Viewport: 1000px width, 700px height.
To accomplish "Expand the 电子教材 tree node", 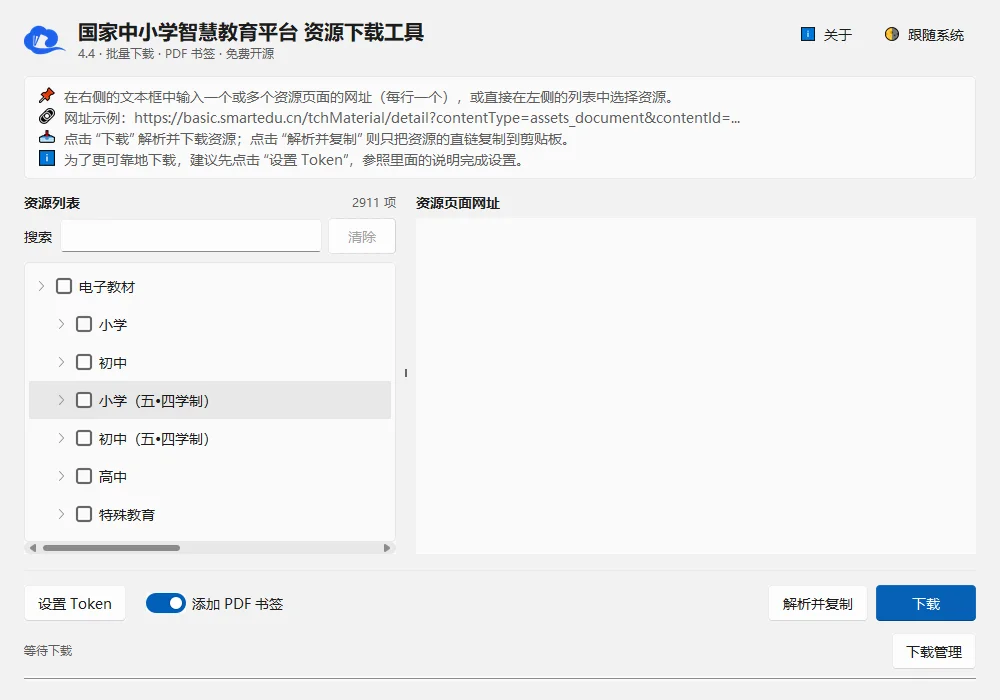I will (41, 286).
